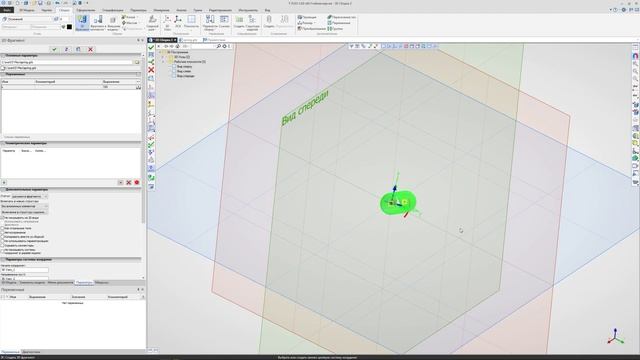Image resolution: width=640 pixels, height=360 pixels.
Task: Select the ЛСК coordinate system tool
Action: click(x=178, y=22)
